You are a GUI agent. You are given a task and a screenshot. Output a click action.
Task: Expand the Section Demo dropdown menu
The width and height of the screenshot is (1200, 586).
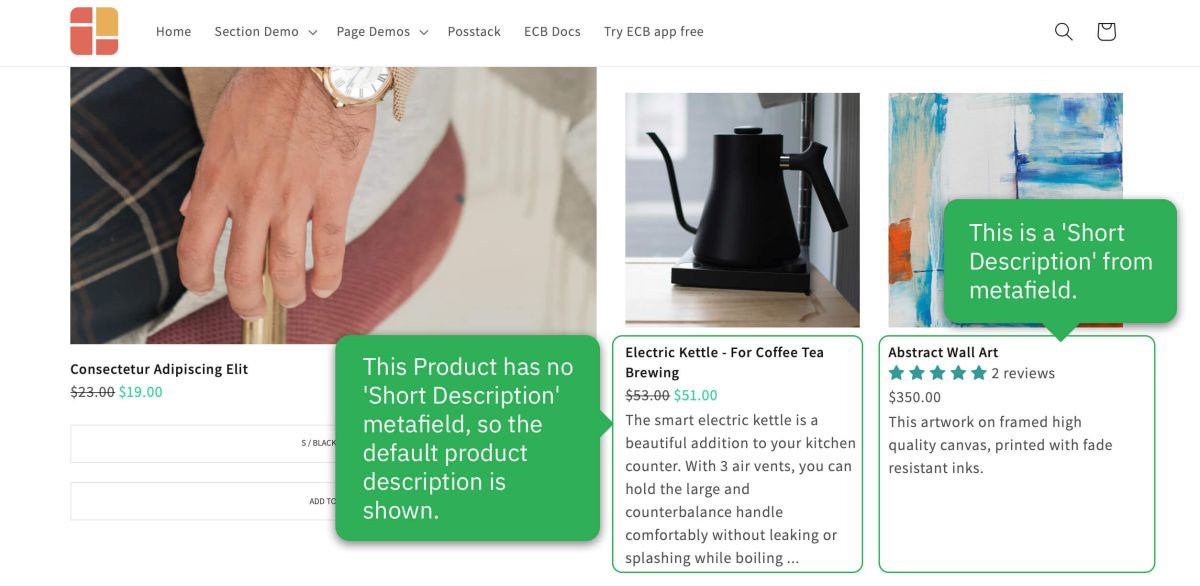click(265, 32)
